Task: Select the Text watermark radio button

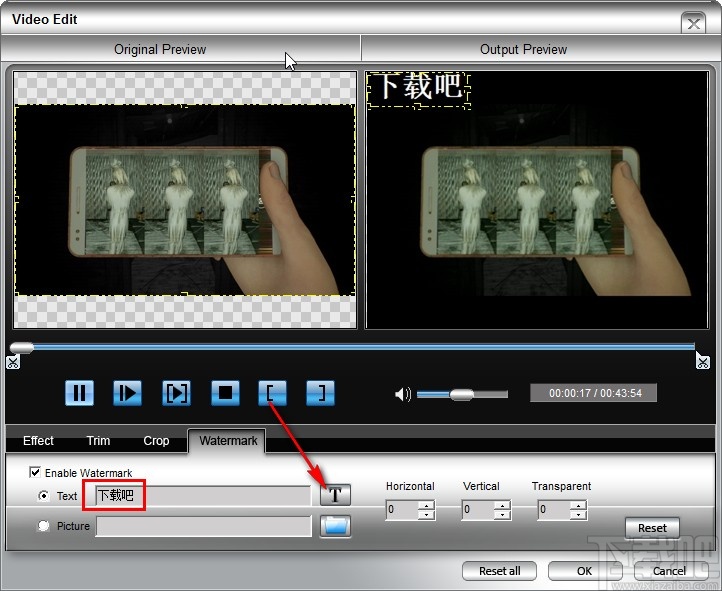Action: tap(43, 496)
